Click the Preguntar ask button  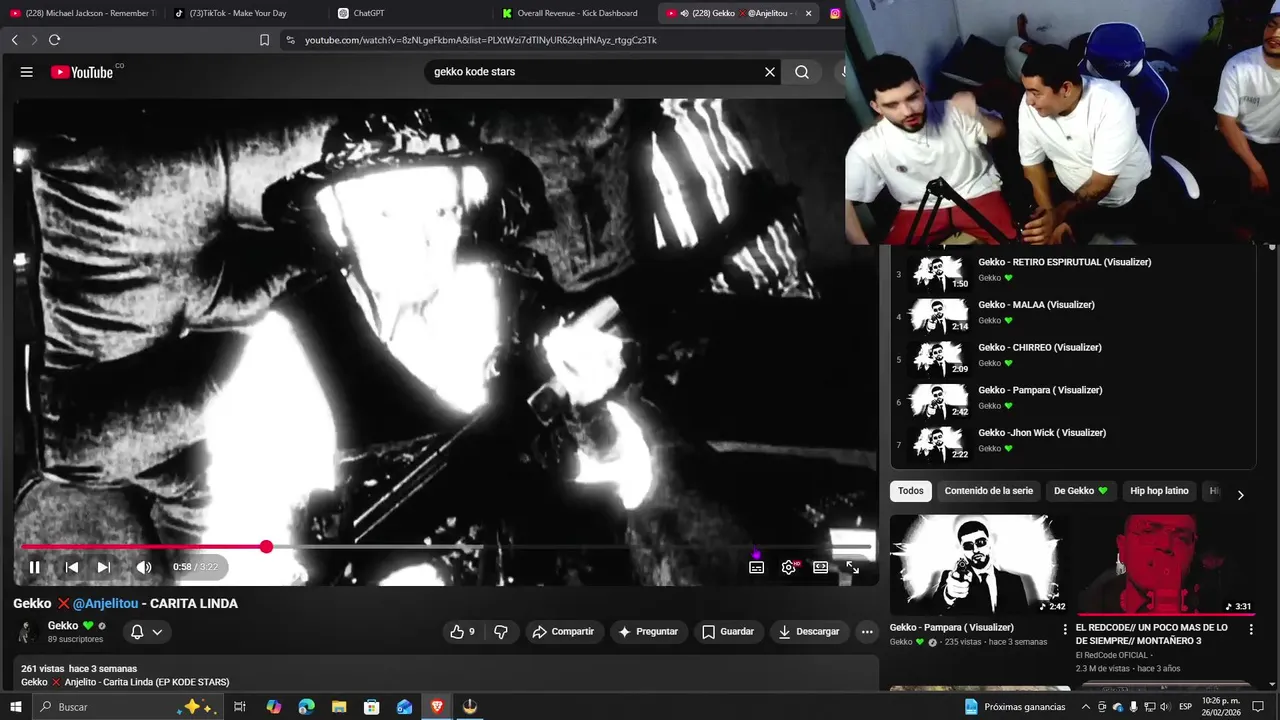click(x=649, y=632)
